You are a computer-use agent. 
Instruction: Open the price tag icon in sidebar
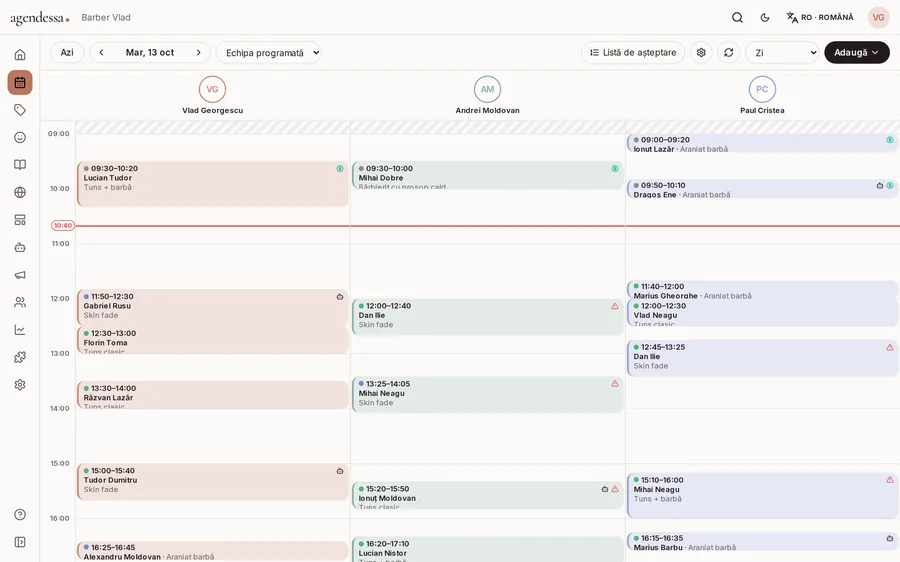(x=20, y=110)
